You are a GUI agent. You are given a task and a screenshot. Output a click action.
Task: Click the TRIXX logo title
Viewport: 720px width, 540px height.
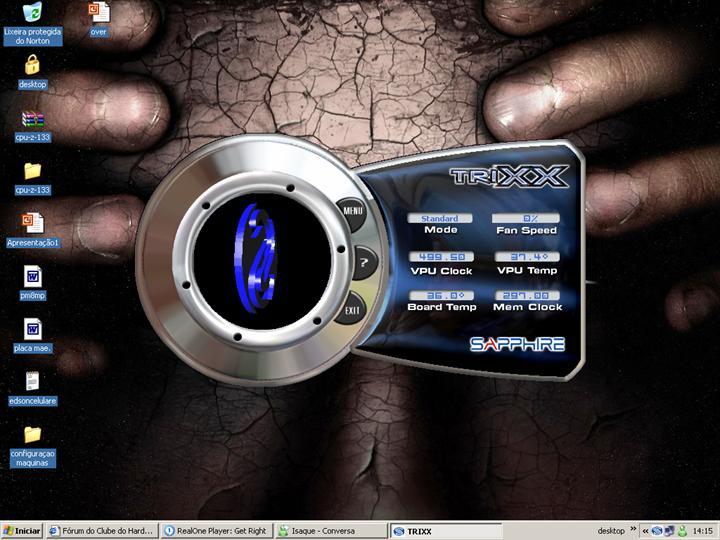tap(509, 176)
